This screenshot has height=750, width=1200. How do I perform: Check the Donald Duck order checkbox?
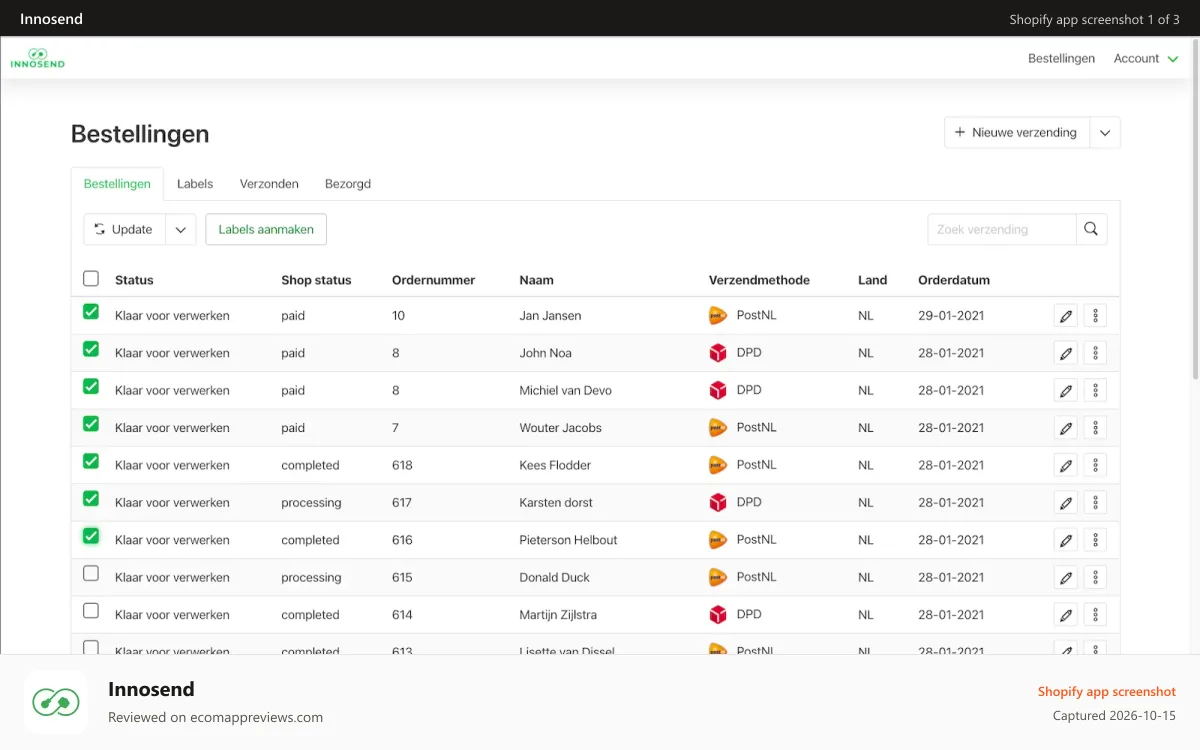(91, 574)
